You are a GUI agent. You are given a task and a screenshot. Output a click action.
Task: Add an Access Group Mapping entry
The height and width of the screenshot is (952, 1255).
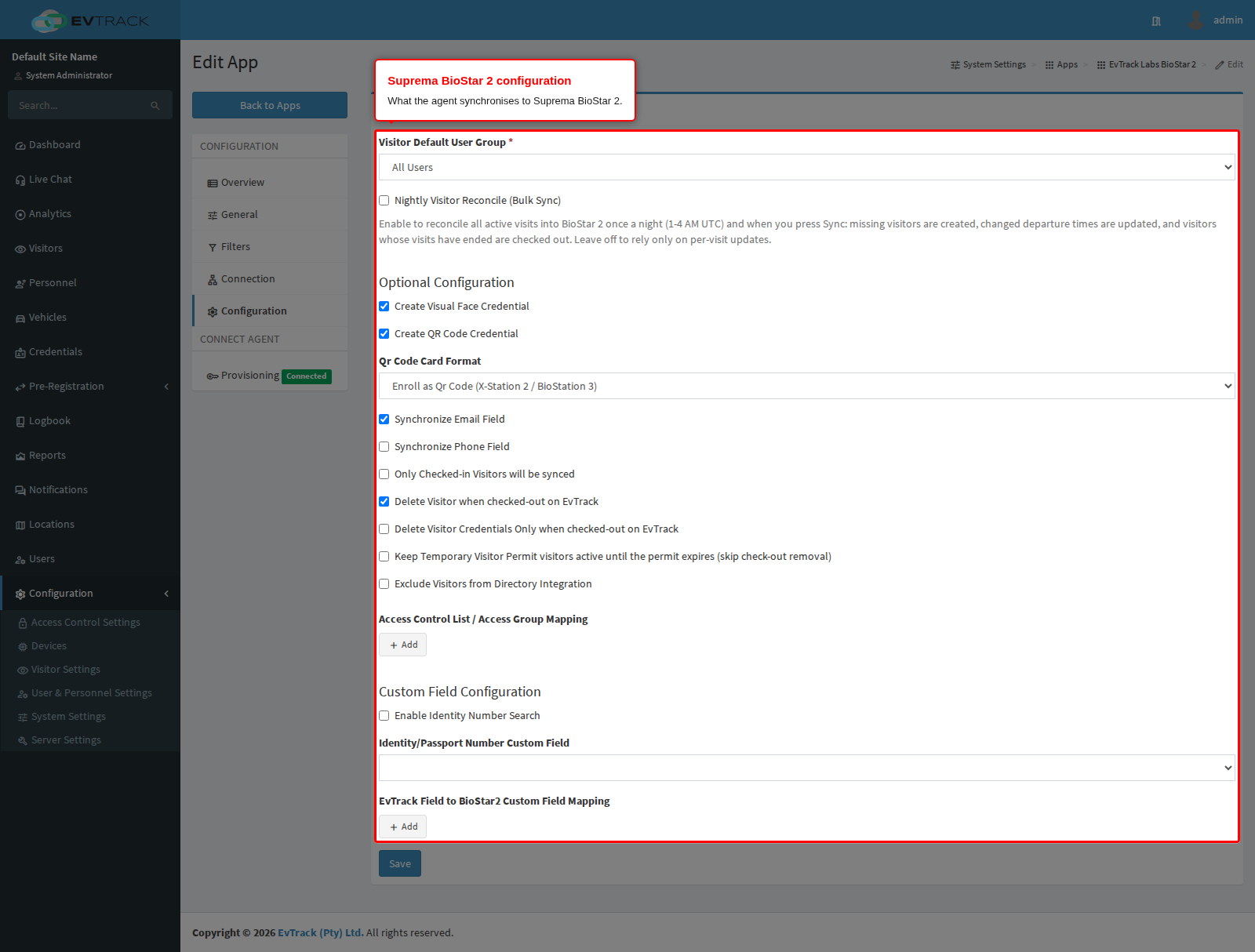pyautogui.click(x=403, y=645)
